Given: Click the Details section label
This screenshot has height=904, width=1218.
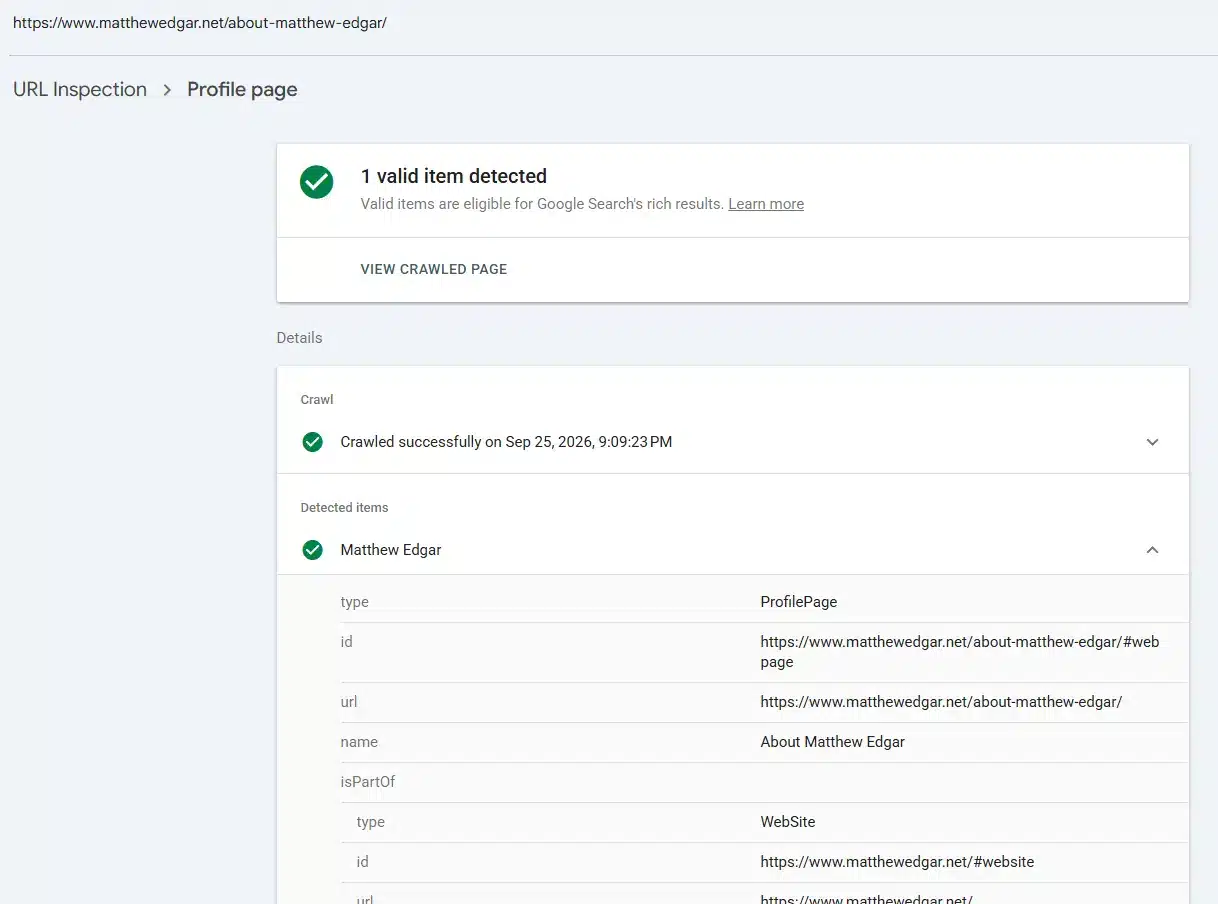Looking at the screenshot, I should (299, 338).
